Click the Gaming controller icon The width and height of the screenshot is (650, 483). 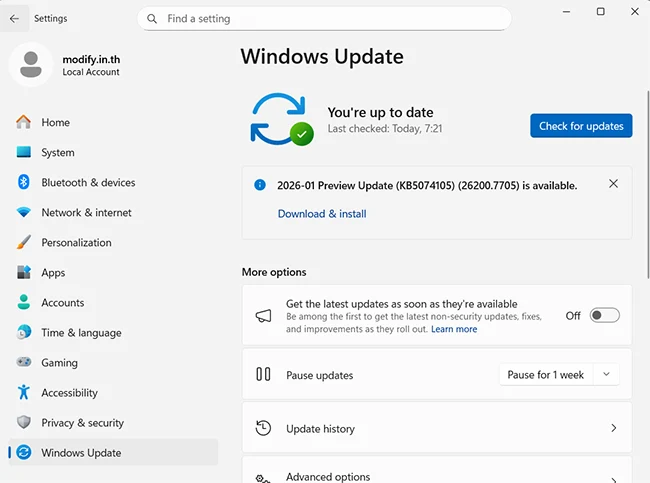pos(24,362)
